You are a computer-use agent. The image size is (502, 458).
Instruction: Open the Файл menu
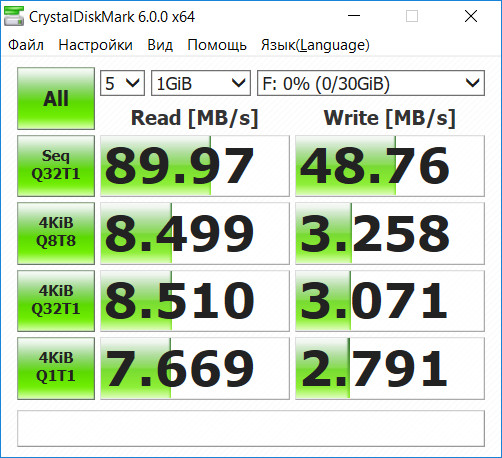tap(26, 45)
